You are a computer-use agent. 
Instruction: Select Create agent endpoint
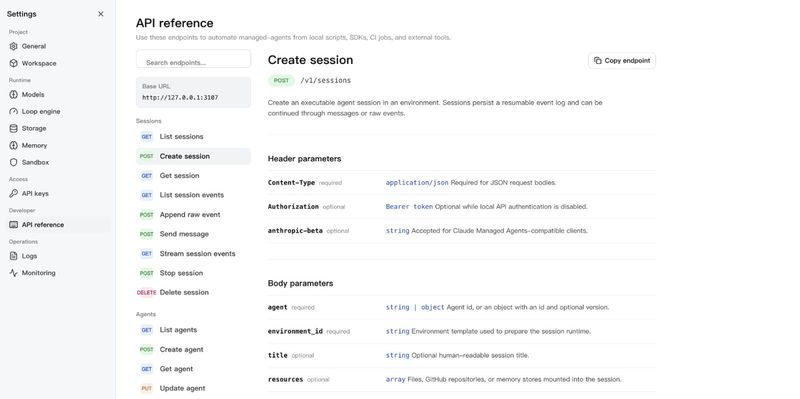tap(193, 350)
